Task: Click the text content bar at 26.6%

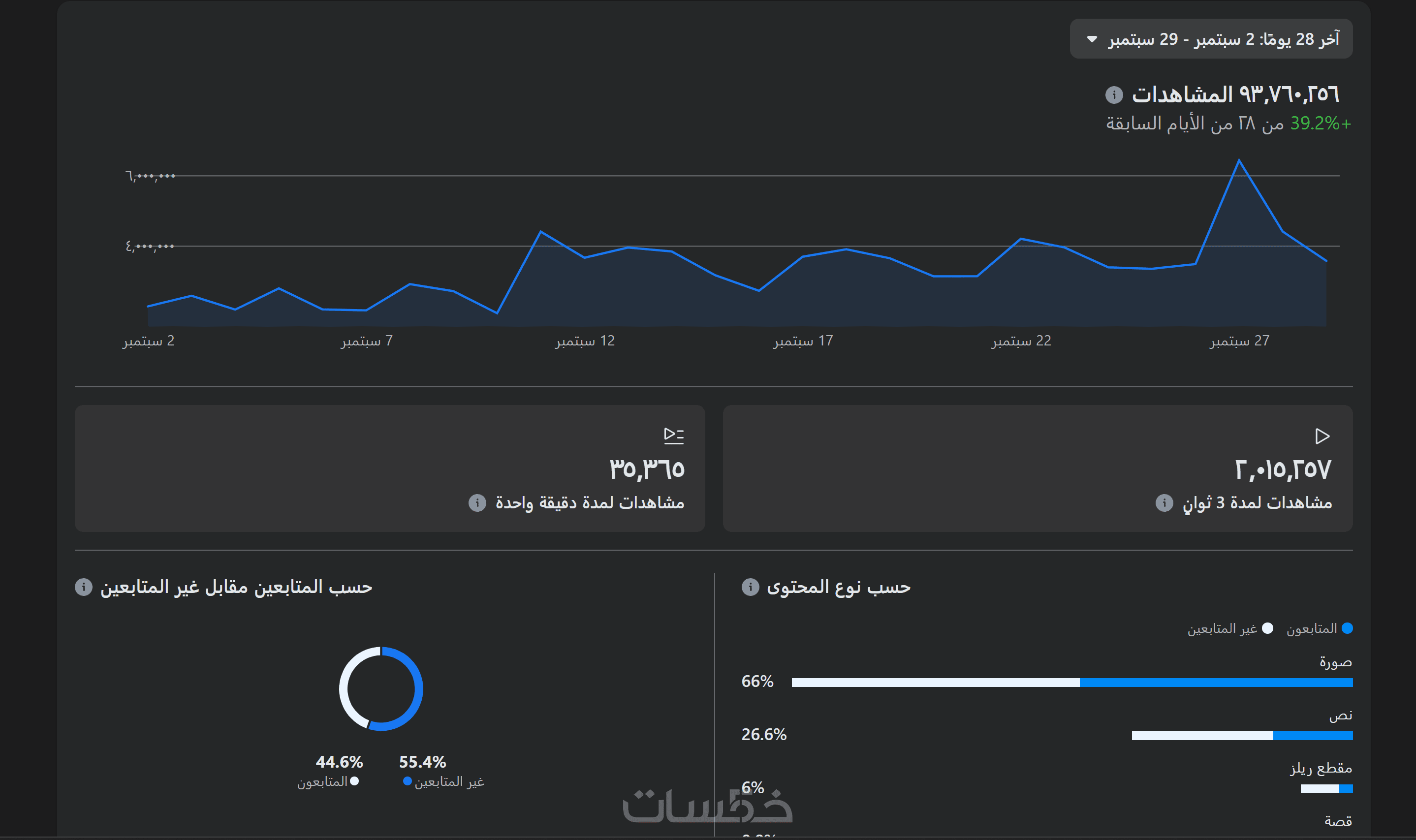Action: point(1242,735)
